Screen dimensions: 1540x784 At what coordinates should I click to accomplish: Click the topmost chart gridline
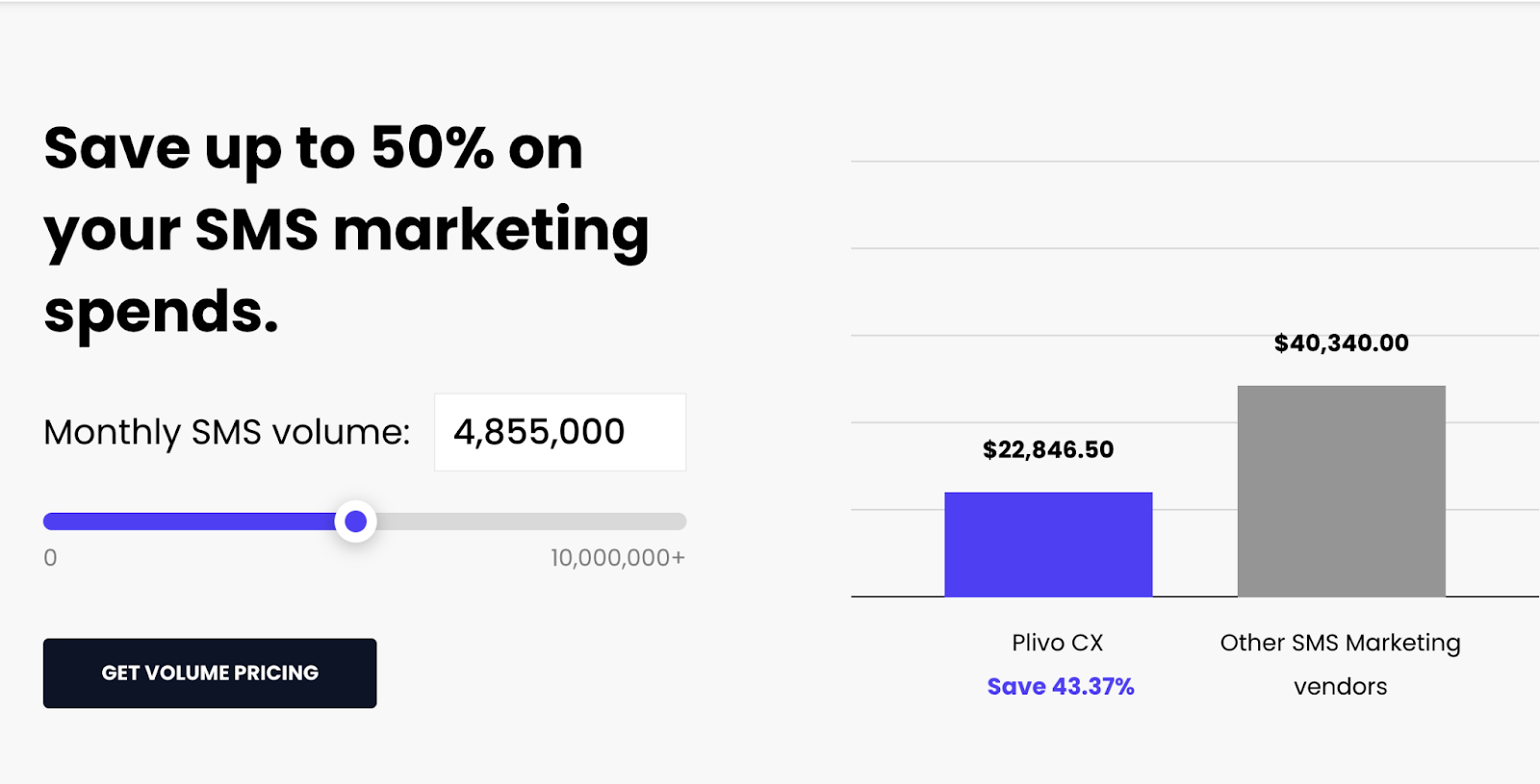click(x=1193, y=162)
